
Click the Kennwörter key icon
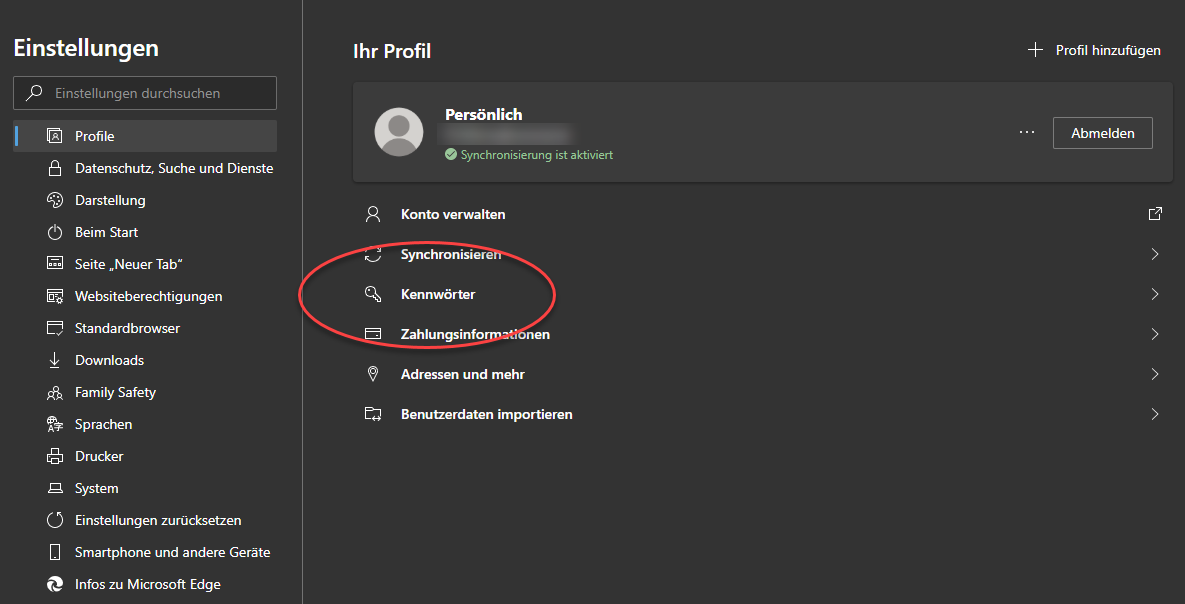(373, 294)
